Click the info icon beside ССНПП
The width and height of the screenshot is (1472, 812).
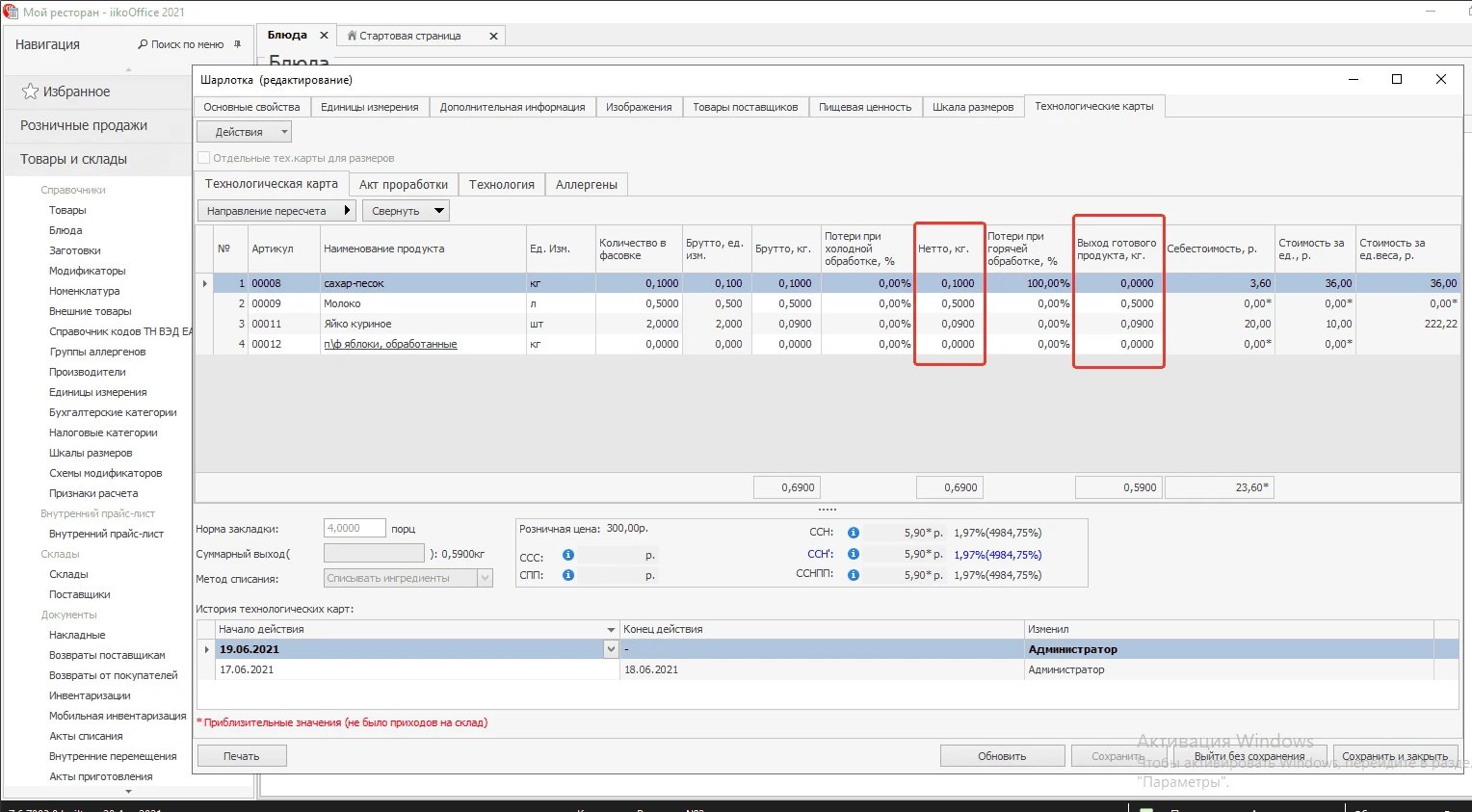[x=854, y=575]
